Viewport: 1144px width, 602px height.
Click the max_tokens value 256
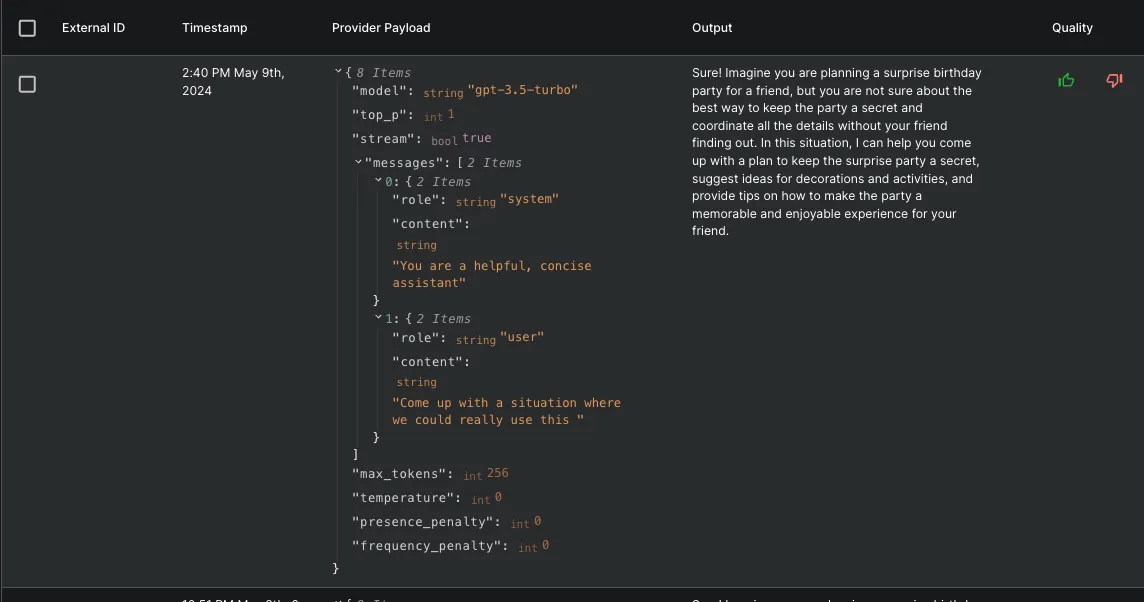[497, 473]
